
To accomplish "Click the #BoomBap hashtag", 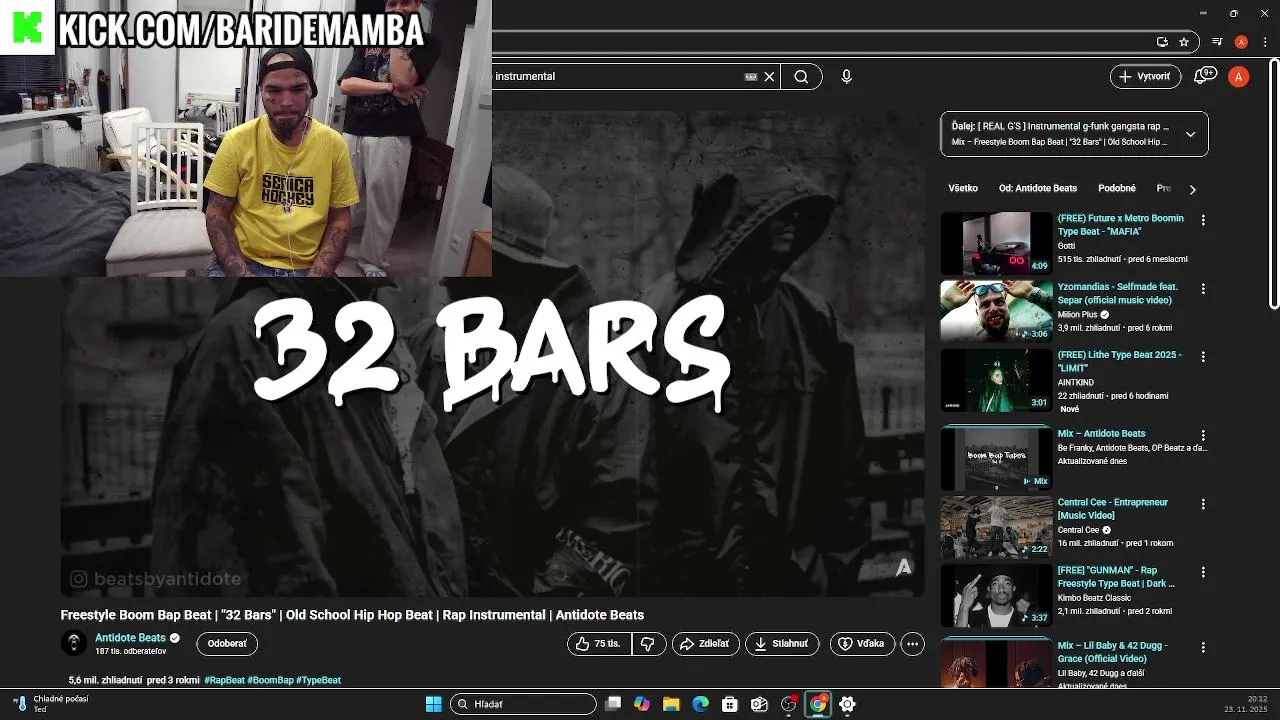I will [x=270, y=680].
